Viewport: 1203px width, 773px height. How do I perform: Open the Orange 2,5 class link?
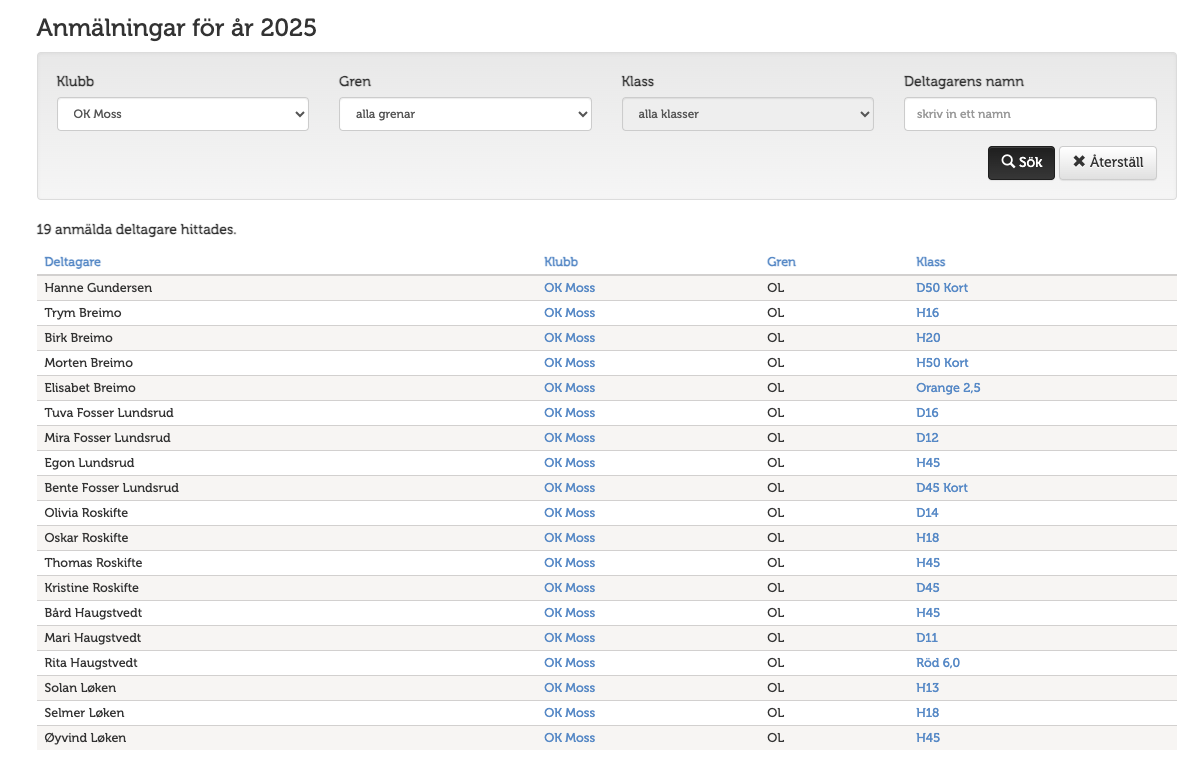click(x=947, y=388)
